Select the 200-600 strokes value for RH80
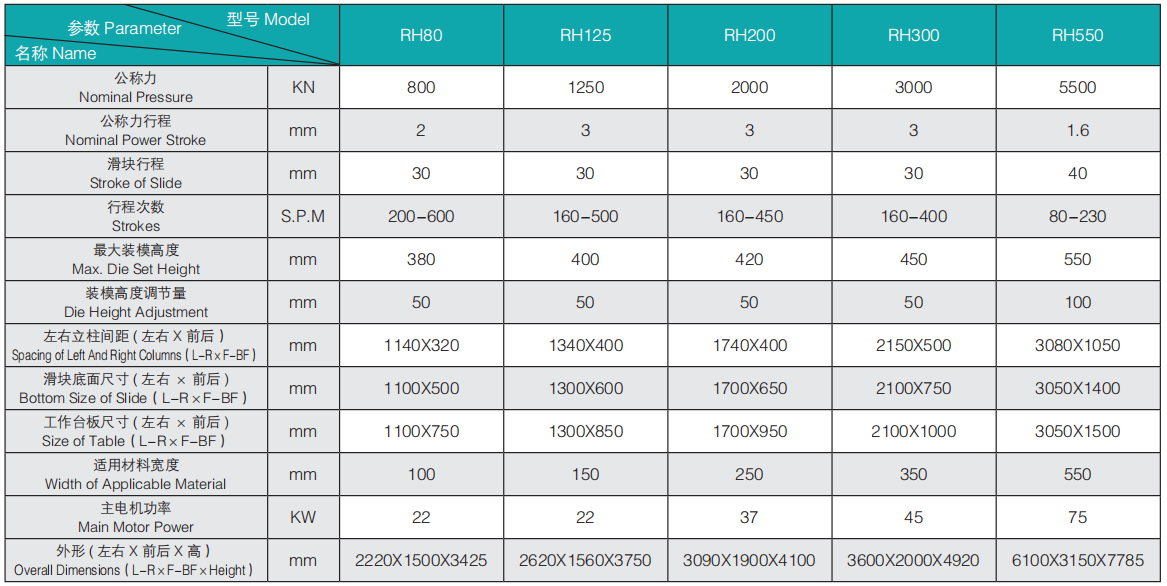This screenshot has width=1167, height=586. 421,217
